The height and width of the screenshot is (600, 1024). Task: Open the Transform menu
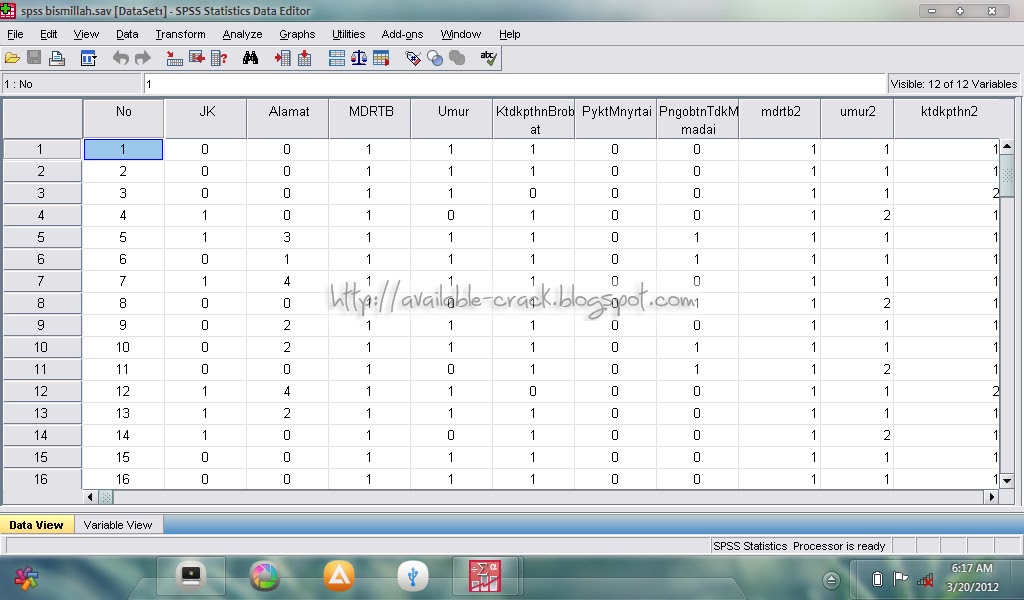tap(180, 34)
